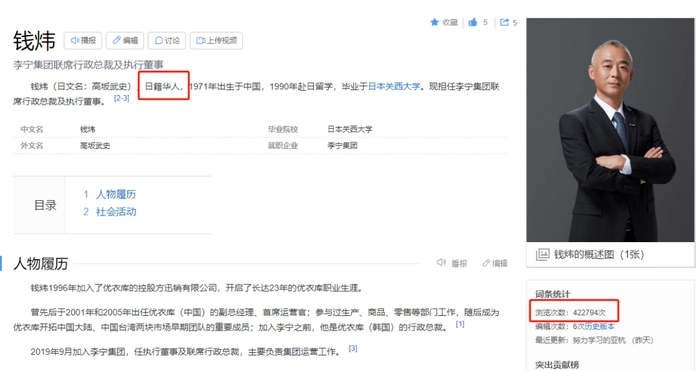This screenshot has height=371, width=700.
Task: Click the star favorite (收藏) icon
Action: pyautogui.click(x=434, y=22)
